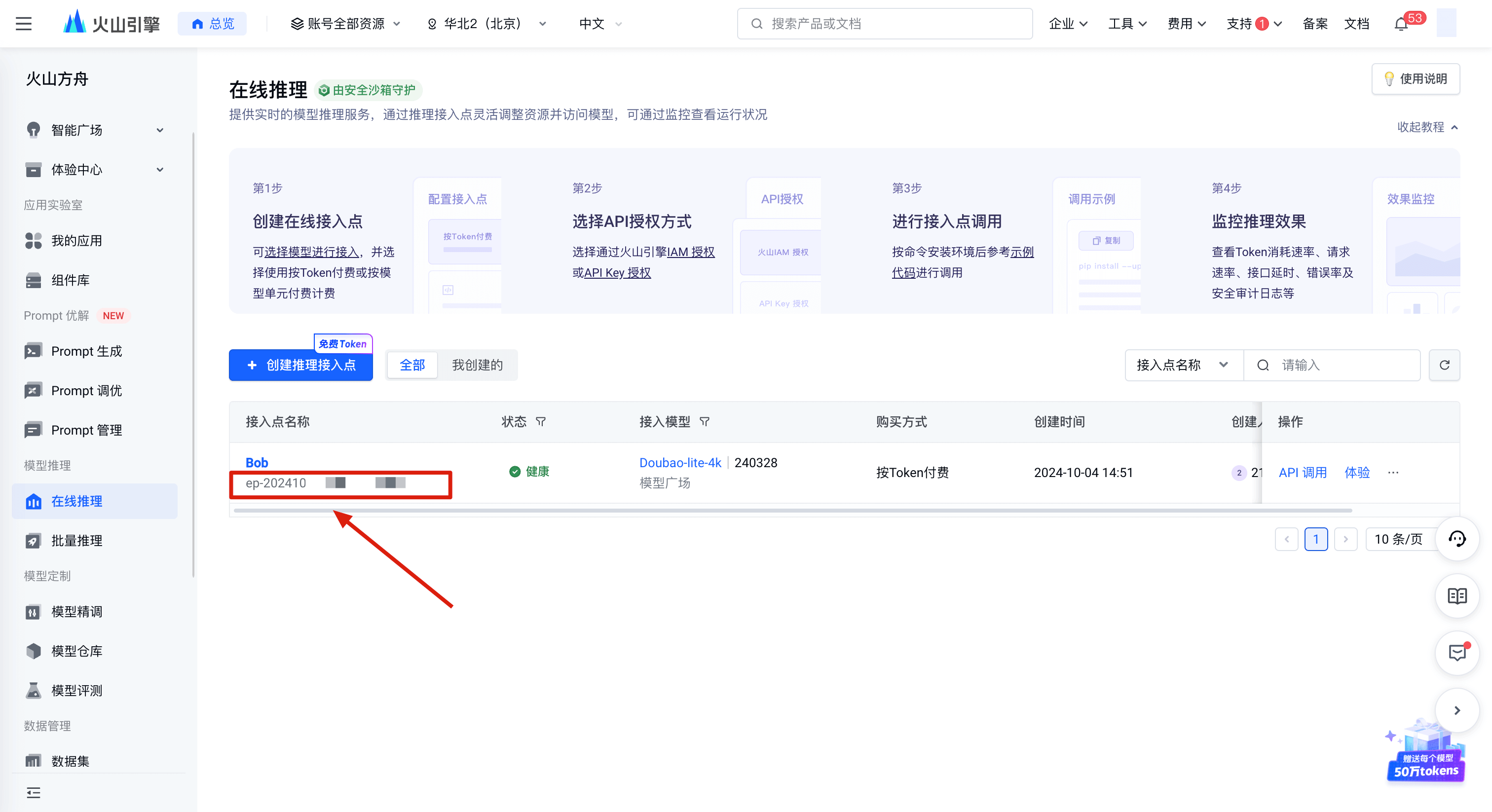Switch to 我创建的 tab

coord(477,365)
